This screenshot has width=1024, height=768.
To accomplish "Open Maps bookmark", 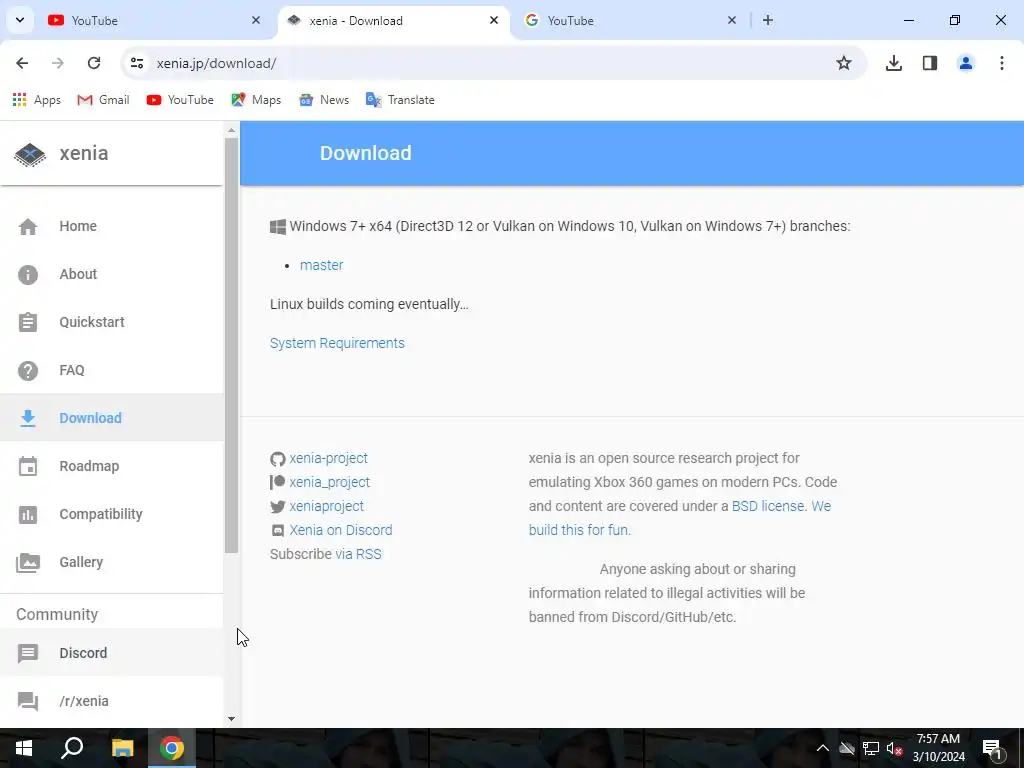I will [256, 100].
